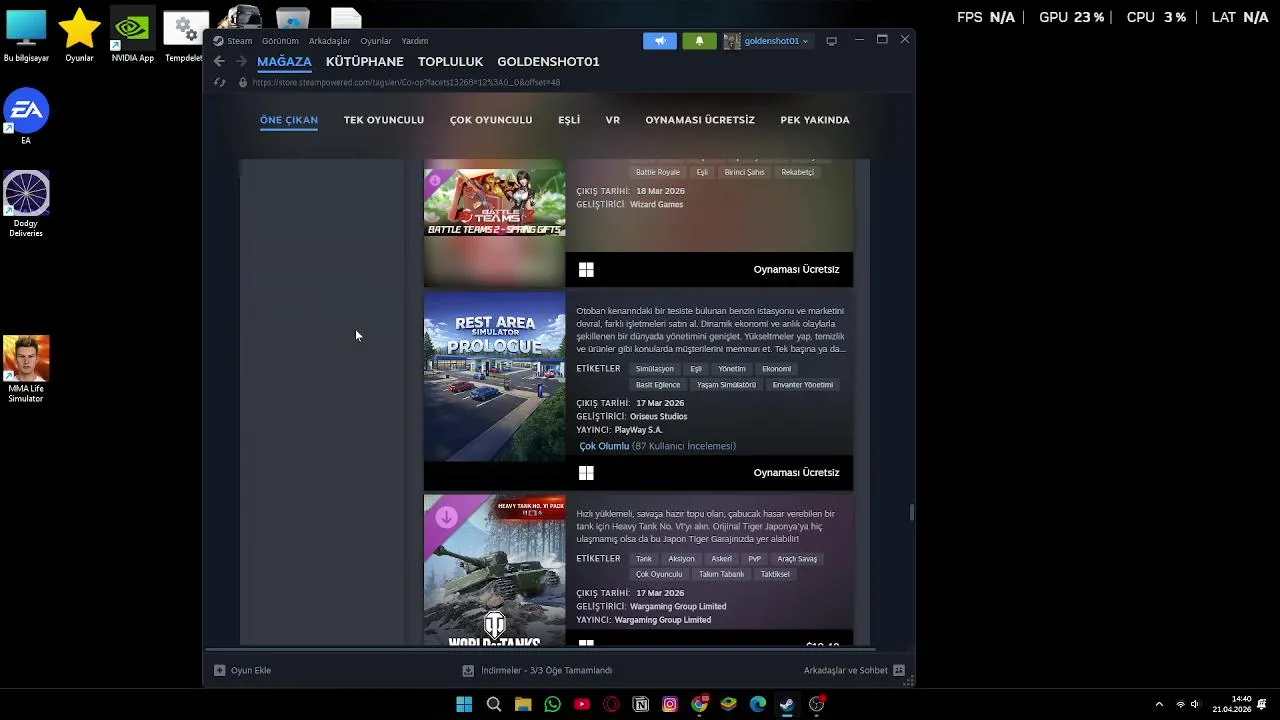Click the Yaşam Simülatörü tag
This screenshot has width=1280, height=720.
(726, 385)
